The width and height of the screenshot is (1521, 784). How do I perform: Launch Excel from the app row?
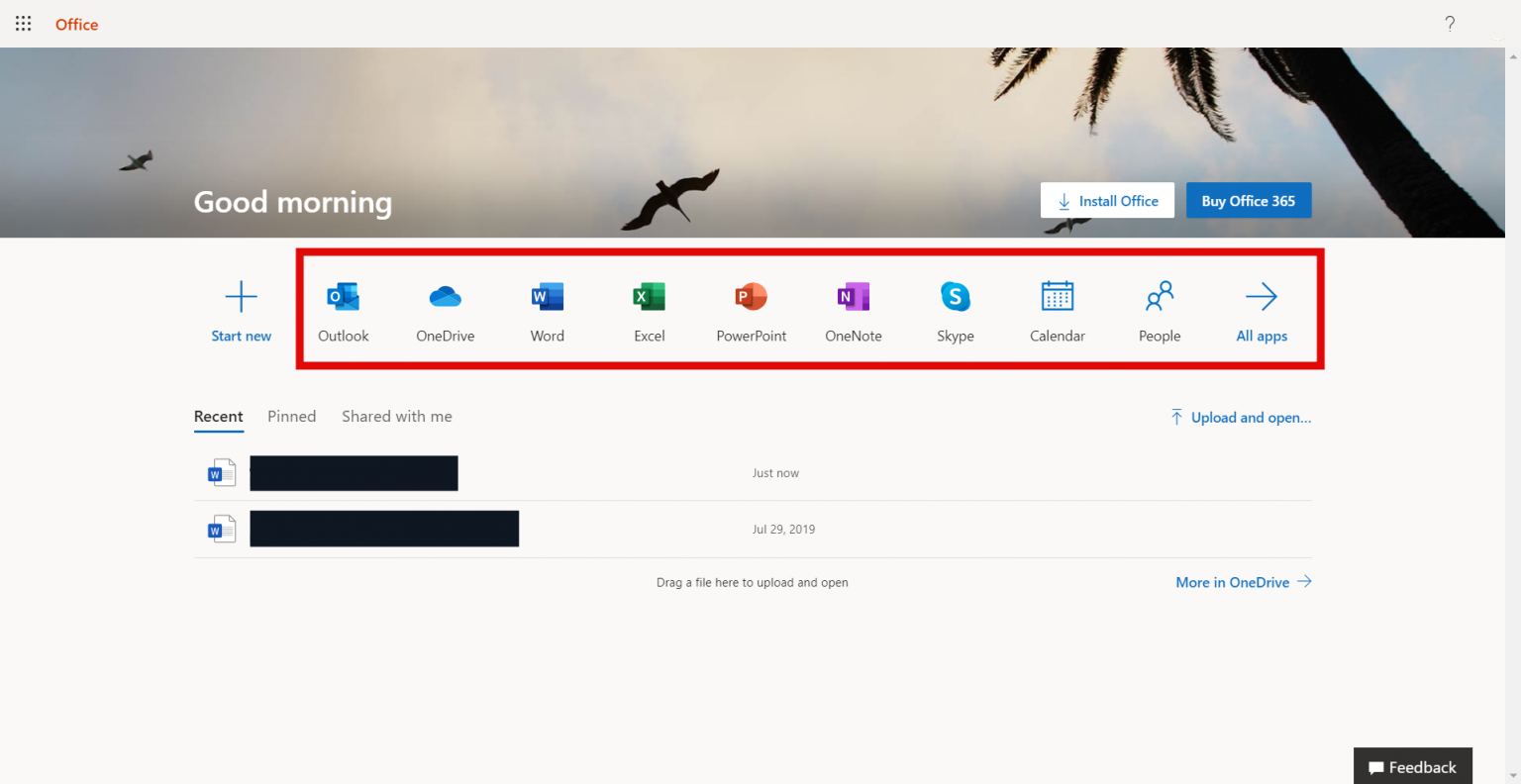650,297
